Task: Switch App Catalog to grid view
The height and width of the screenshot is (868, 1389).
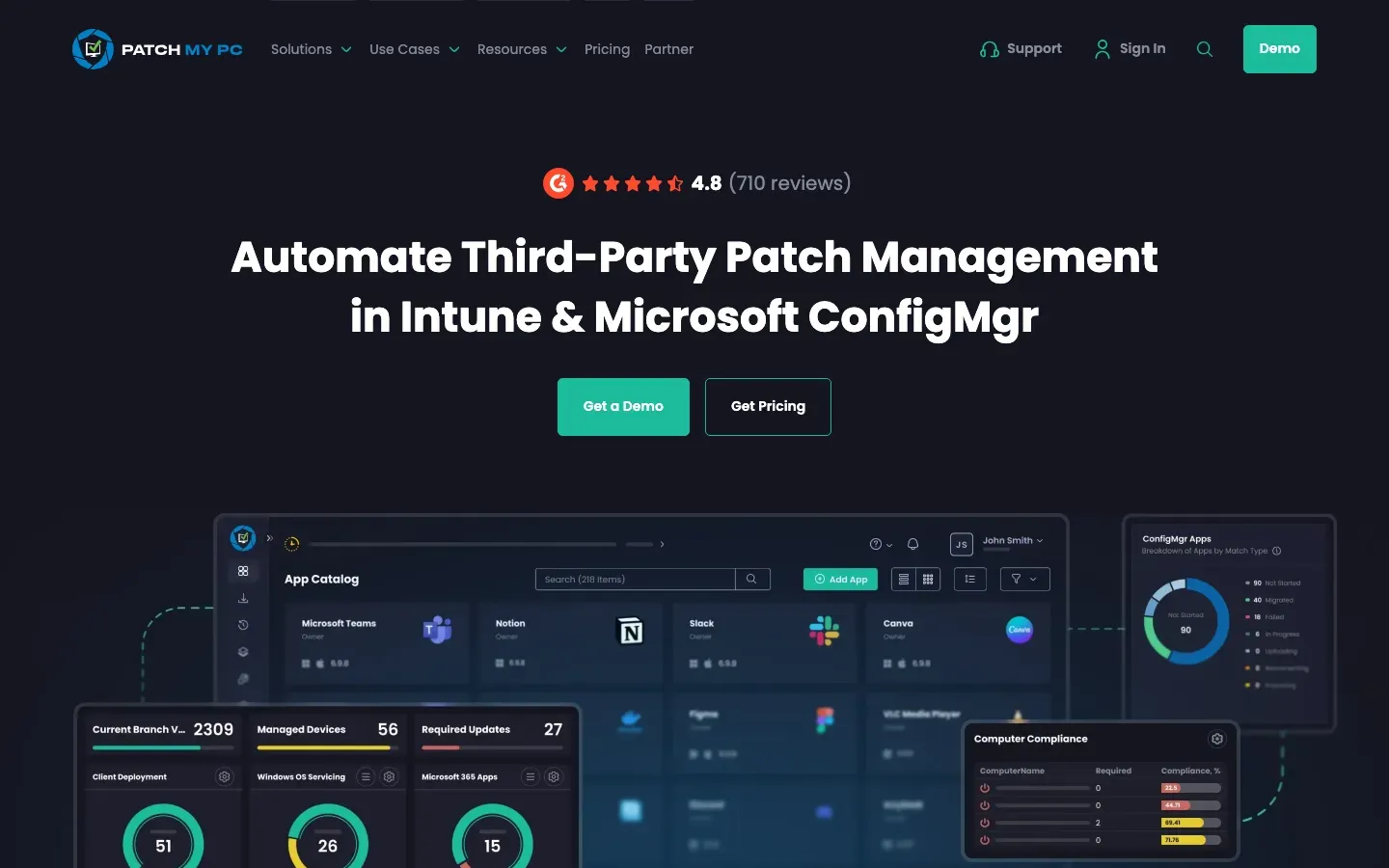Action: [x=928, y=579]
